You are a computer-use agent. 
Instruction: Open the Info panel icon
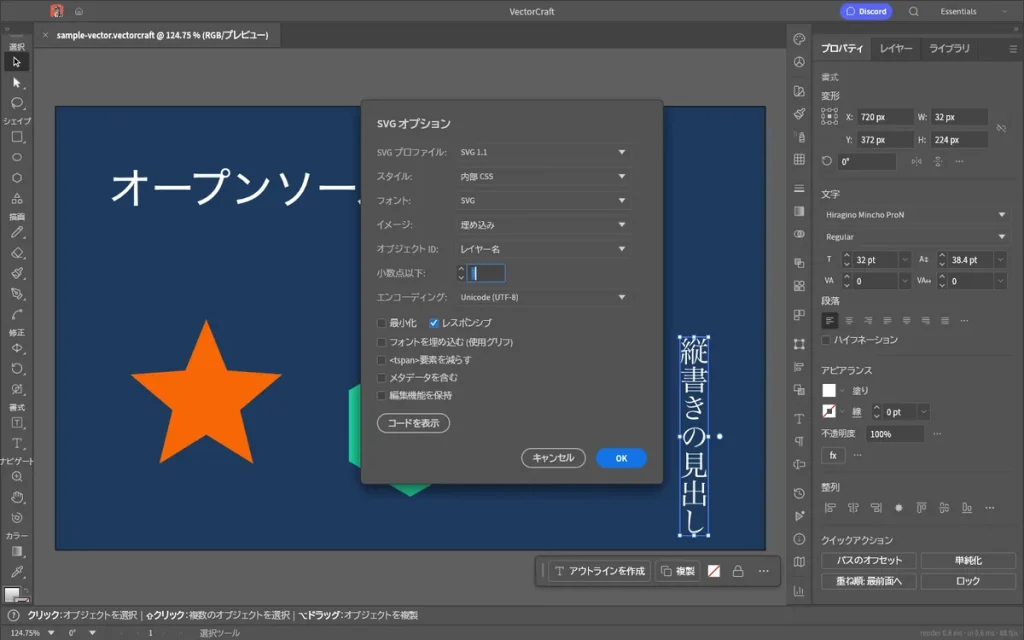point(799,539)
